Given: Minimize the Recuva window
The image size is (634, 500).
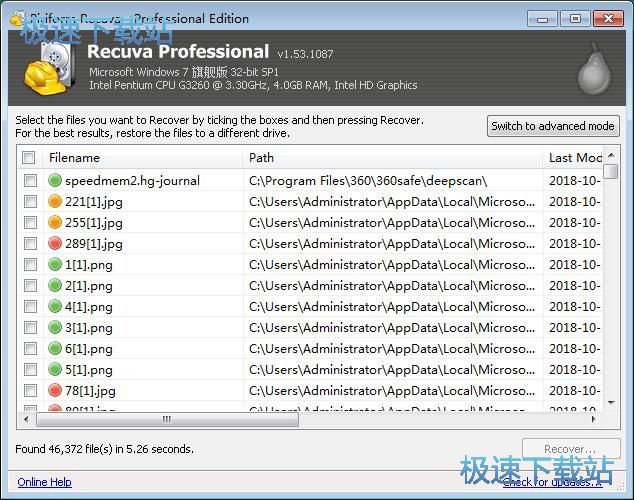Looking at the screenshot, I should [542, 19].
